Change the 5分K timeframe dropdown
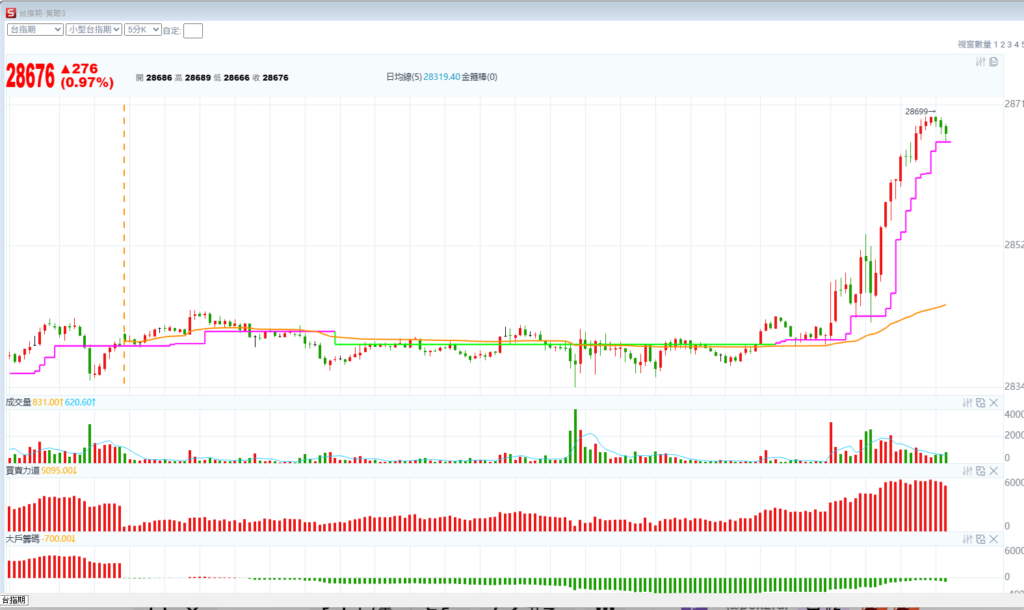This screenshot has height=610, width=1024. click(141, 30)
